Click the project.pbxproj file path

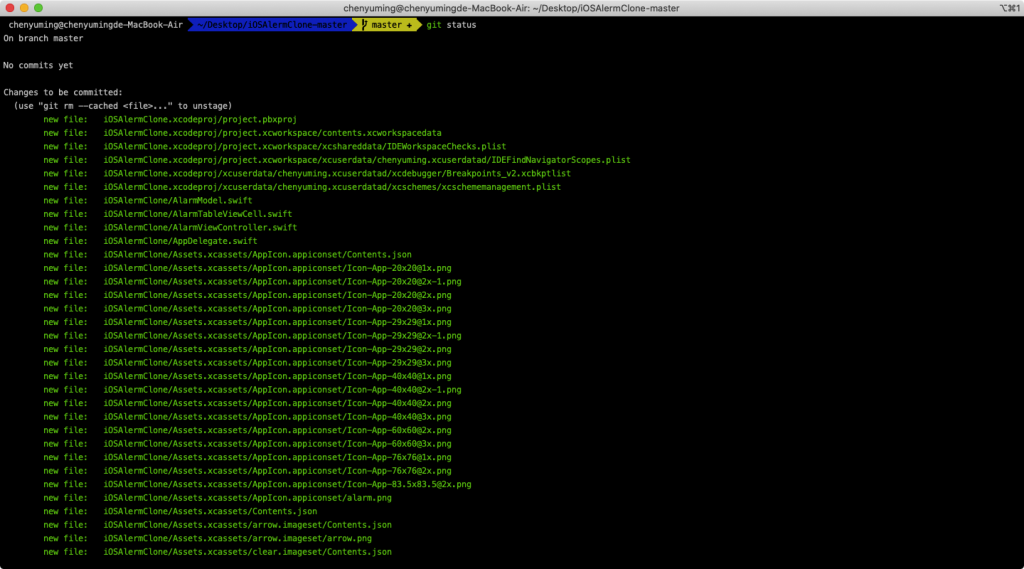(200, 120)
